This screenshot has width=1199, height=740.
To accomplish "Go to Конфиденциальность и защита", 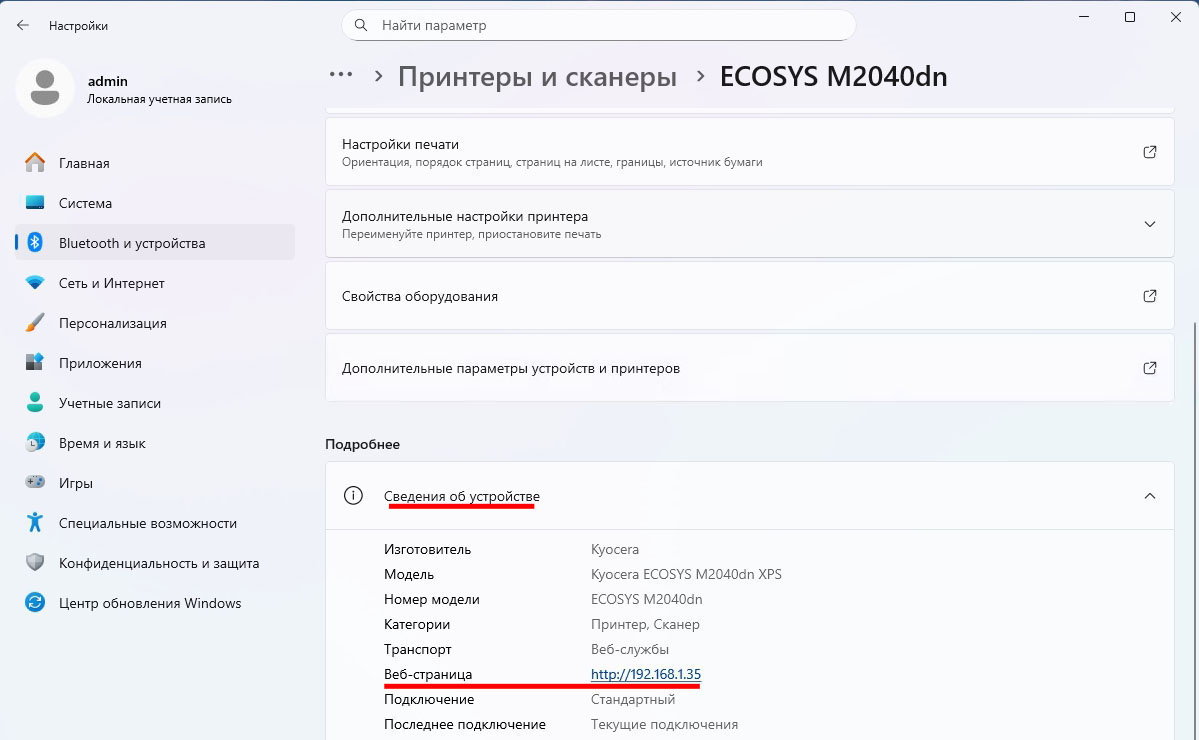I will coord(154,563).
